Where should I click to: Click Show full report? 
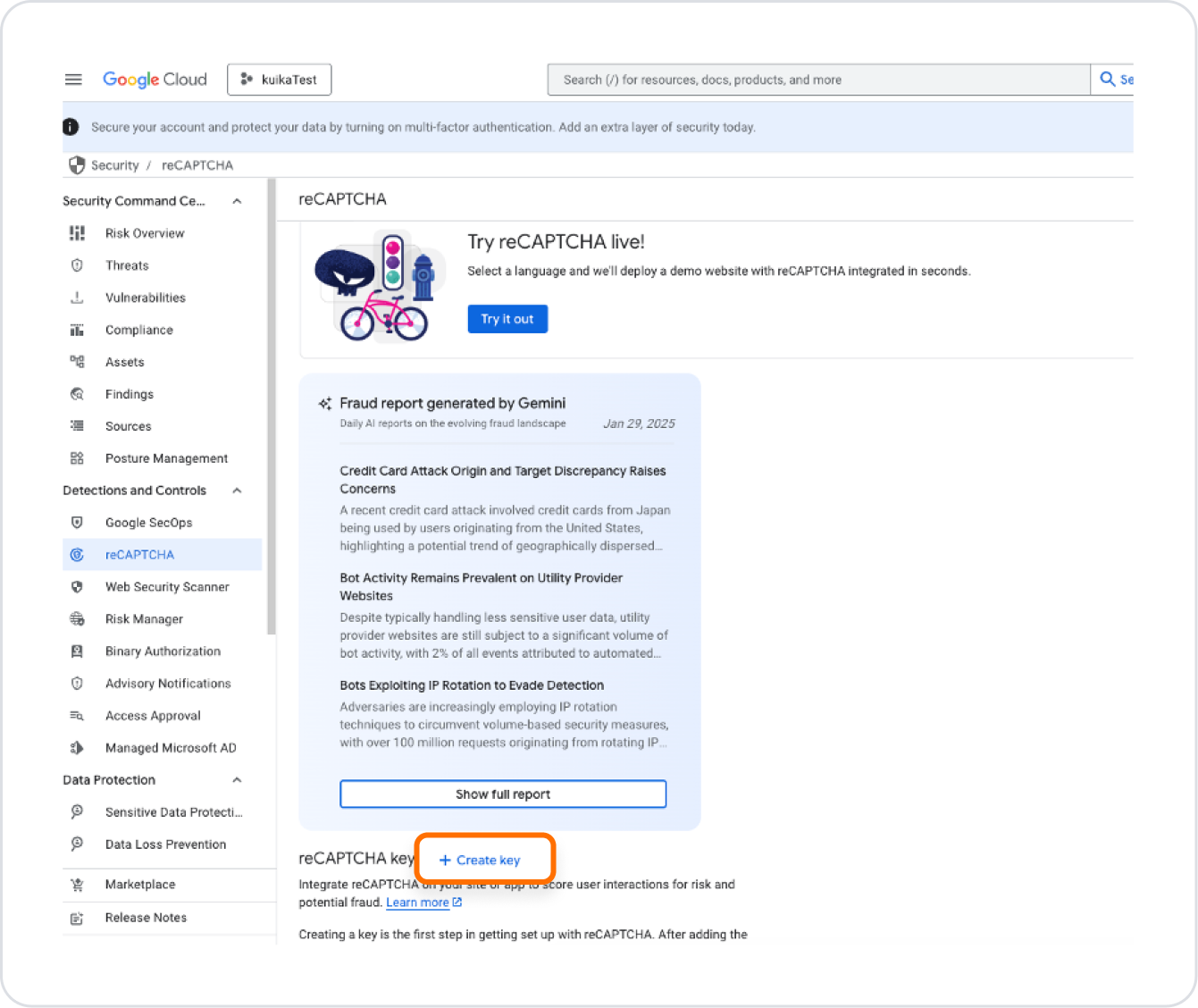coord(503,794)
